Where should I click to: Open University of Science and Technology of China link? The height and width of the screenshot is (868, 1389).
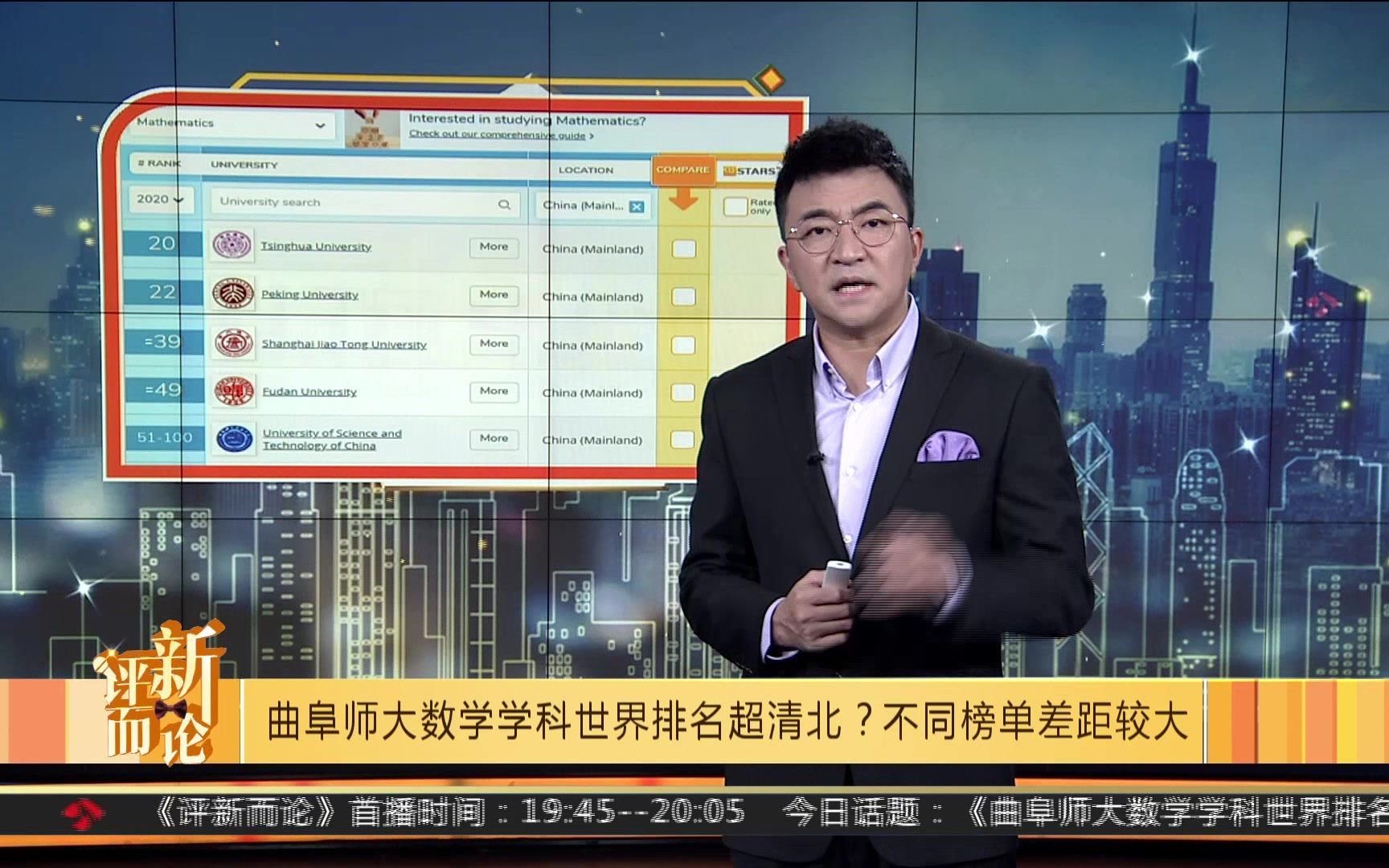pyautogui.click(x=332, y=439)
